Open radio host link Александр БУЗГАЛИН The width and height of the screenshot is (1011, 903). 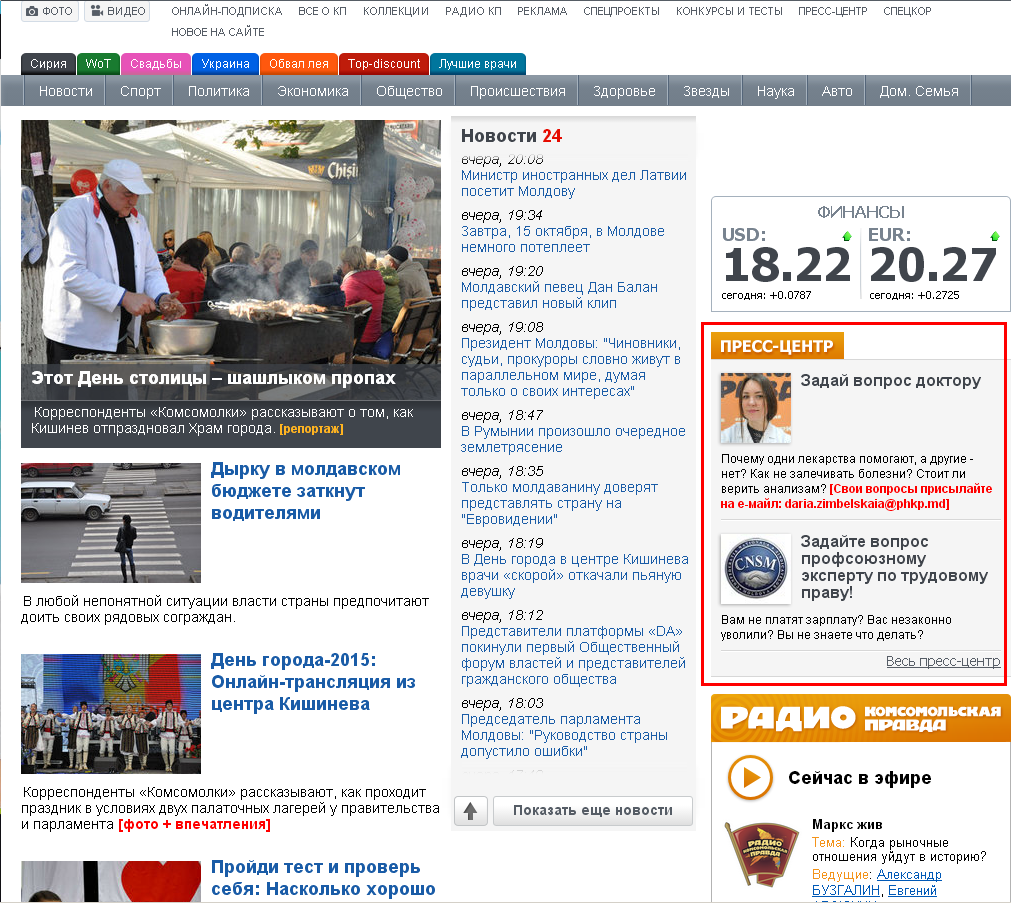pyautogui.click(x=877, y=882)
